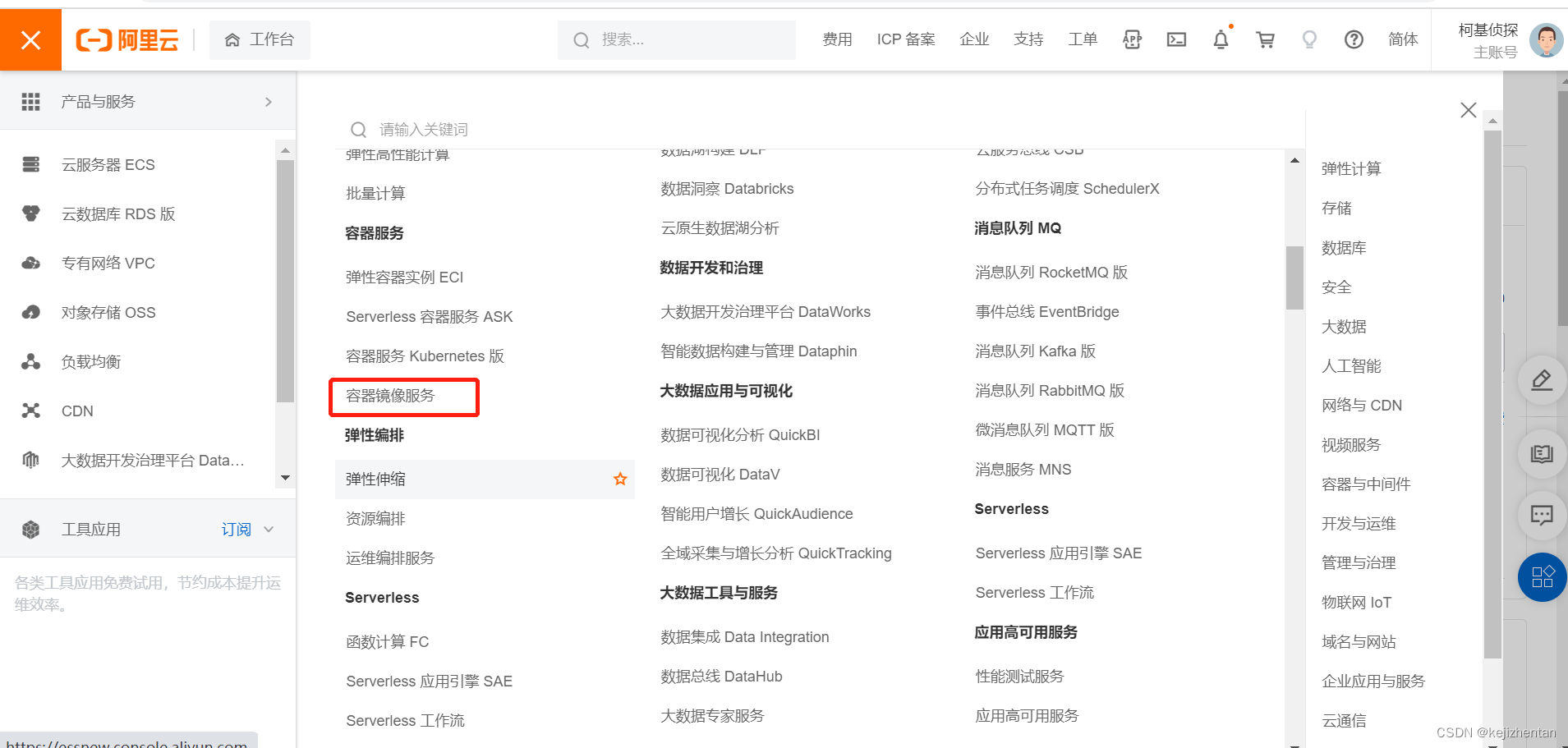Click the floating book documentation icon

click(1542, 454)
